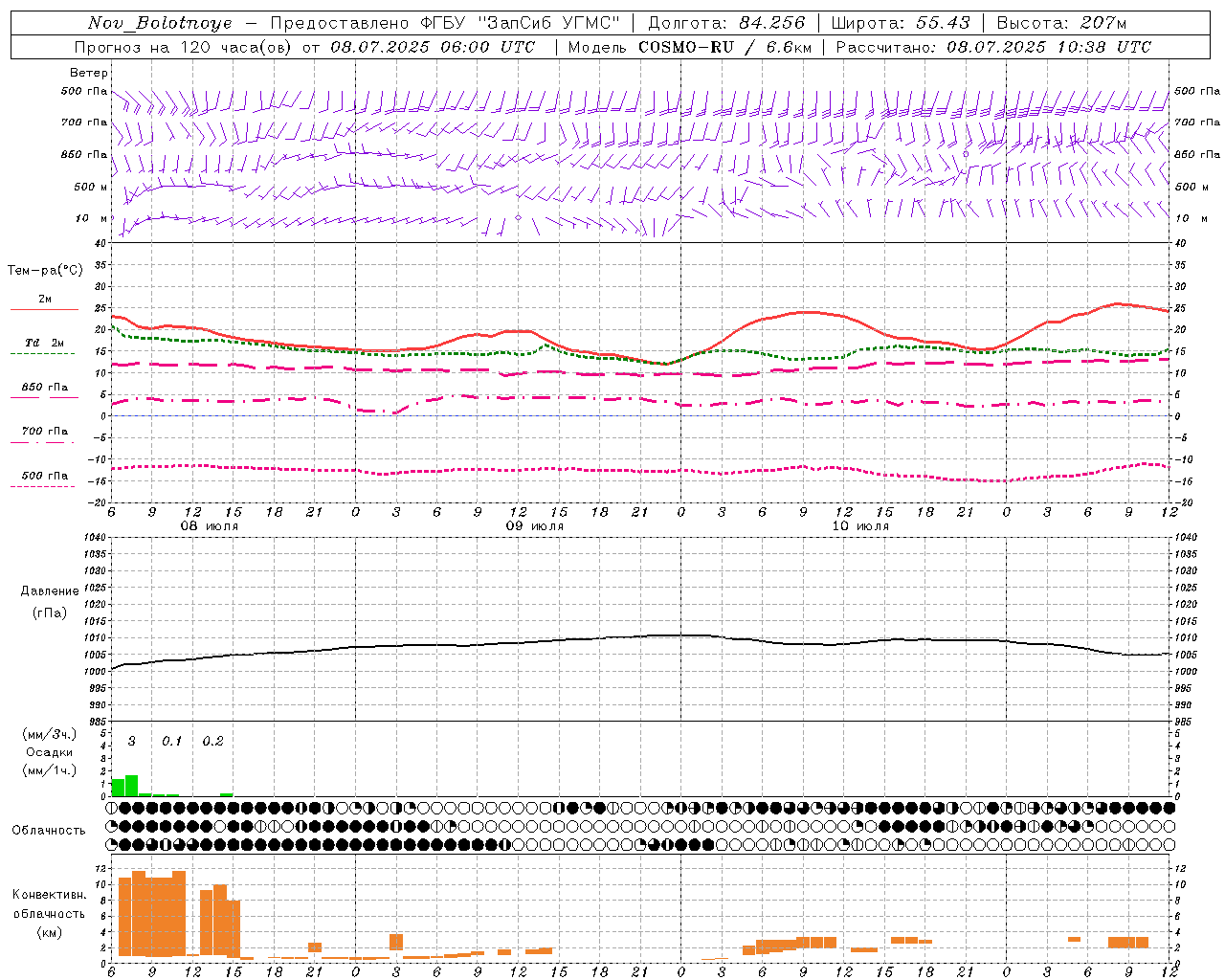Click the Высота: 207м value
1225x980 pixels.
pyautogui.click(x=1061, y=23)
